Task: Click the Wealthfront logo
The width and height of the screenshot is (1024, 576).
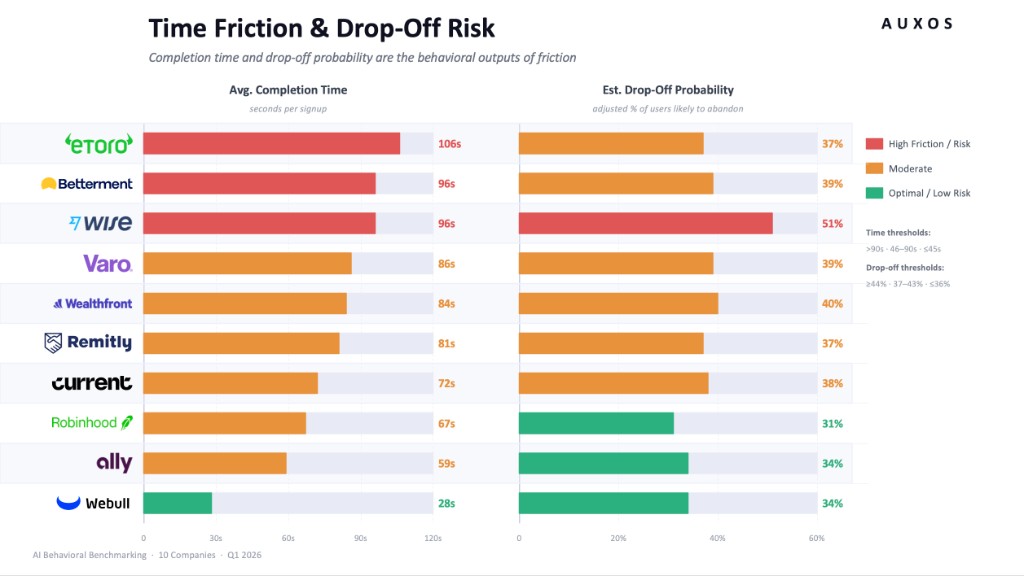Action: tap(92, 303)
